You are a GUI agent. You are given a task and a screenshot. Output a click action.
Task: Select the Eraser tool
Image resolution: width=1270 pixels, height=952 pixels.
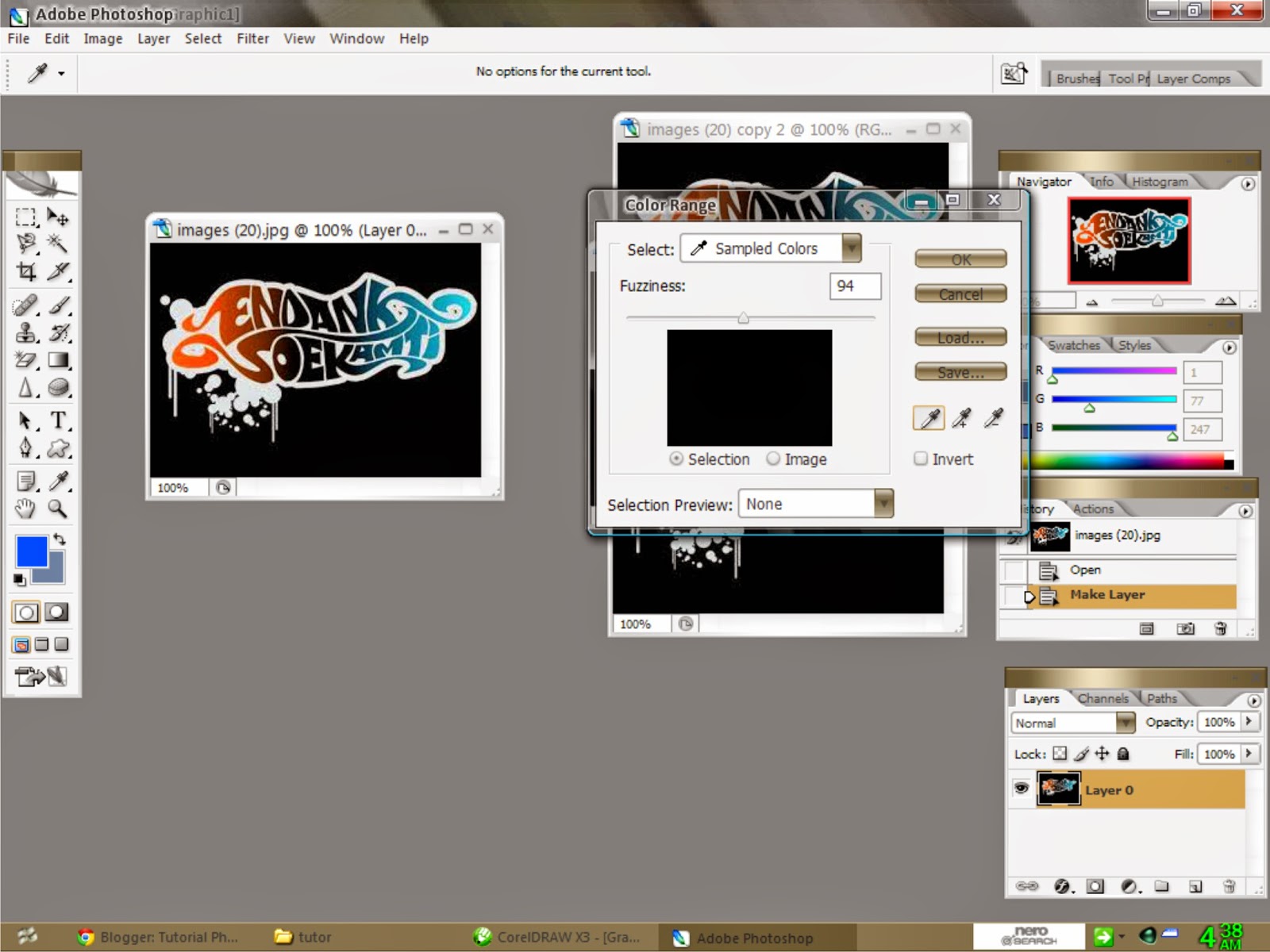(x=25, y=360)
